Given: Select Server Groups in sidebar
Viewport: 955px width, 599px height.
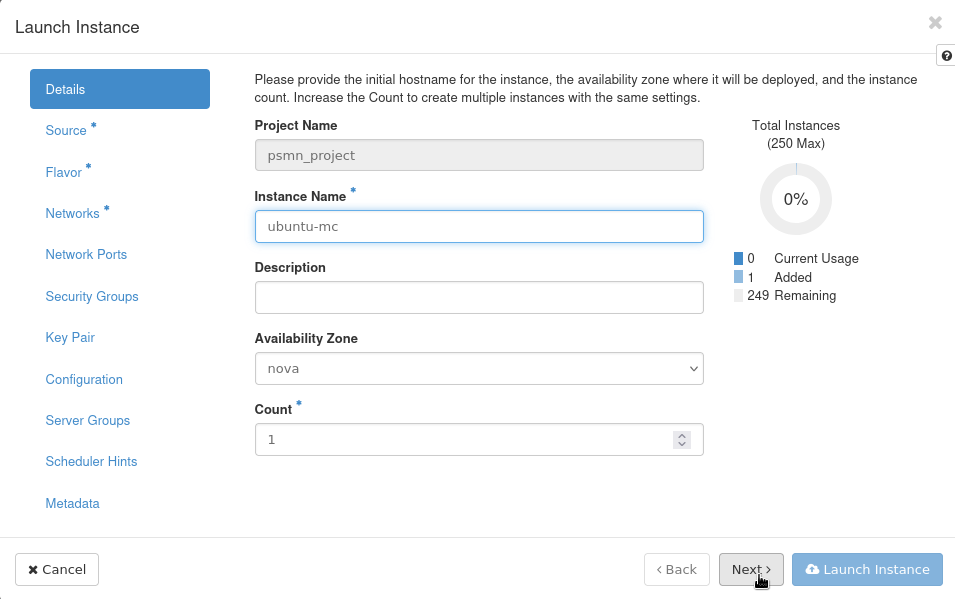Looking at the screenshot, I should pos(88,421).
